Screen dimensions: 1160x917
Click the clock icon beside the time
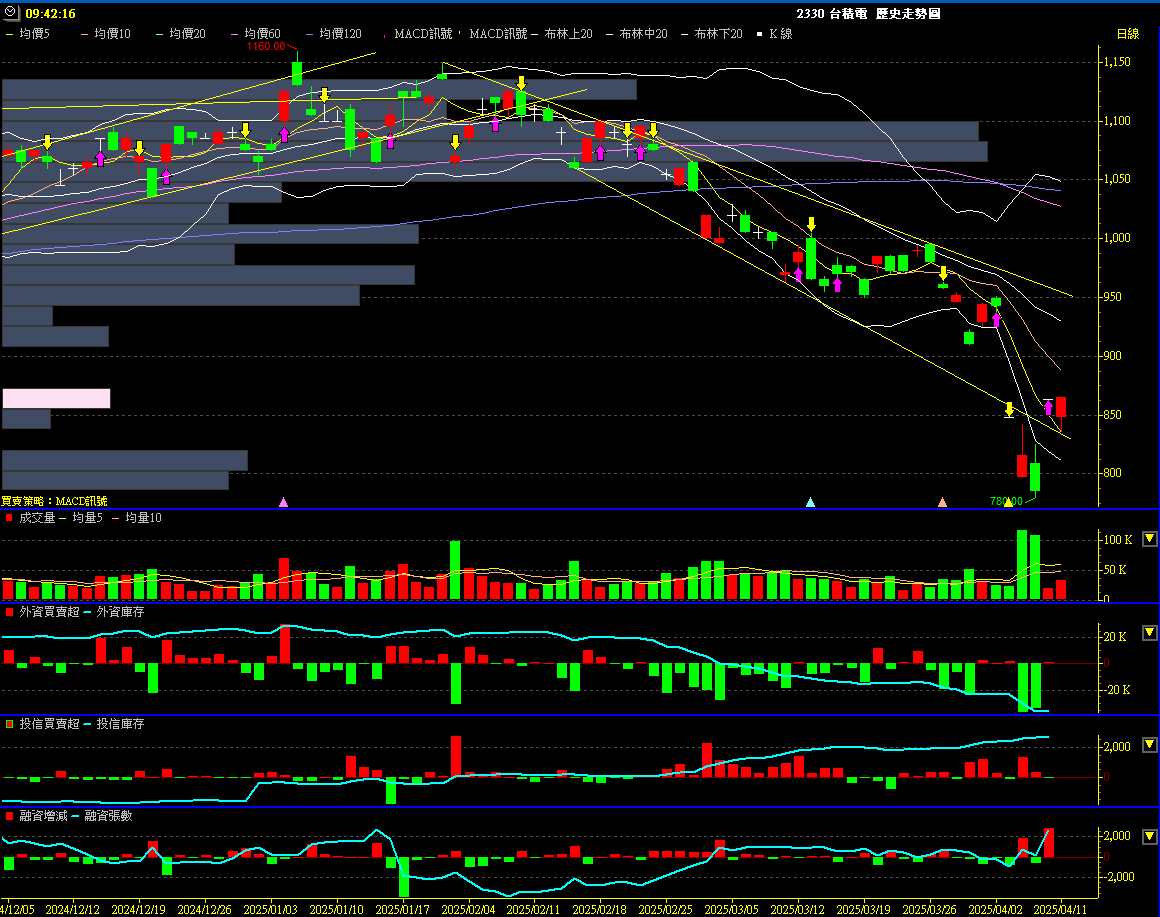[11, 13]
